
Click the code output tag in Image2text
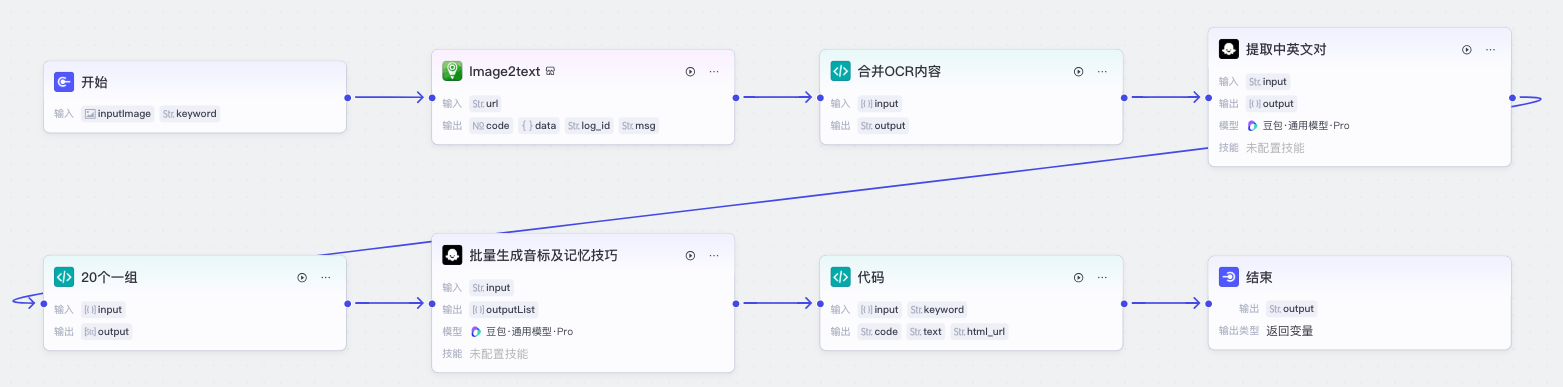pos(491,125)
